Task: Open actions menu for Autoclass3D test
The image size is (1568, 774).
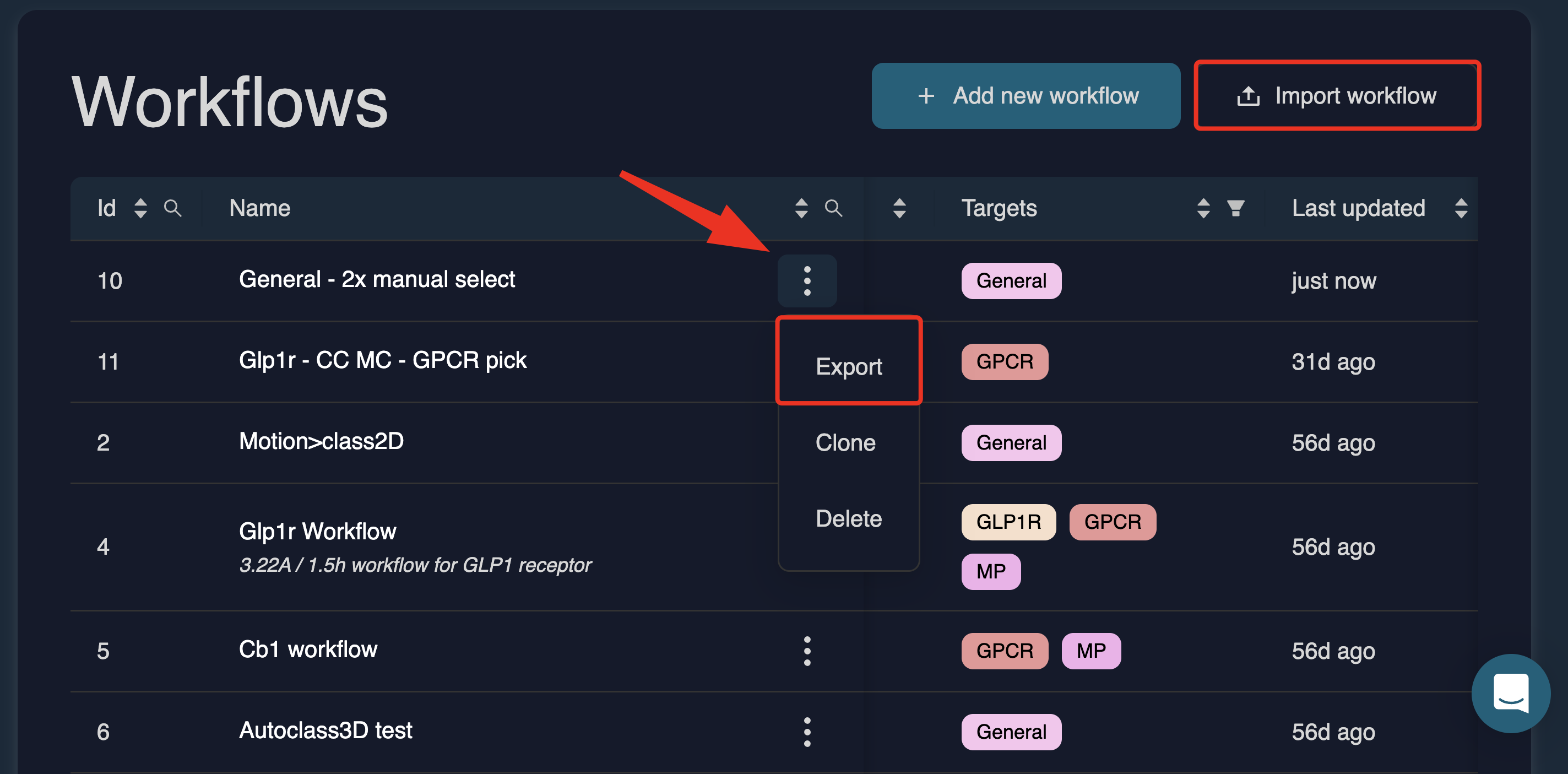Action: tap(807, 732)
